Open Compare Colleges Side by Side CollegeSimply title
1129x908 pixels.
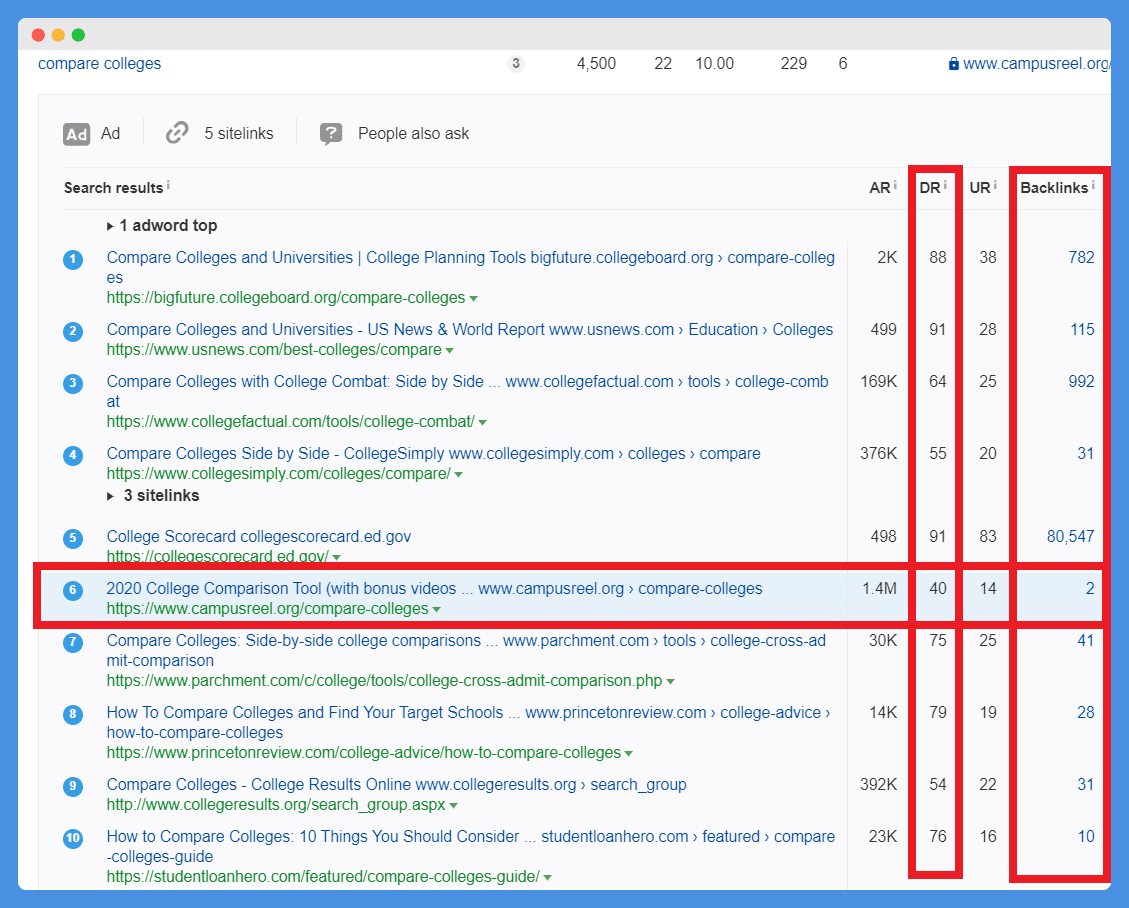433,454
